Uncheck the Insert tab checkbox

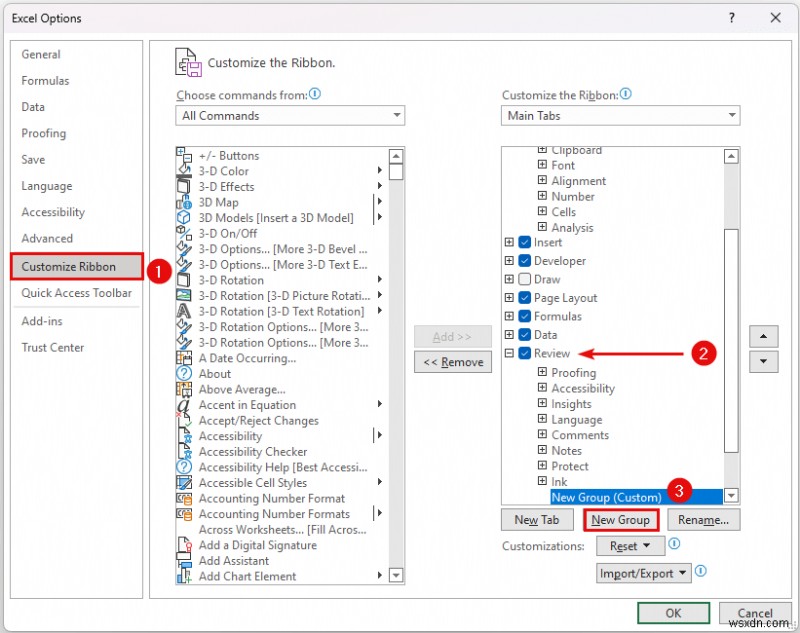tap(524, 242)
